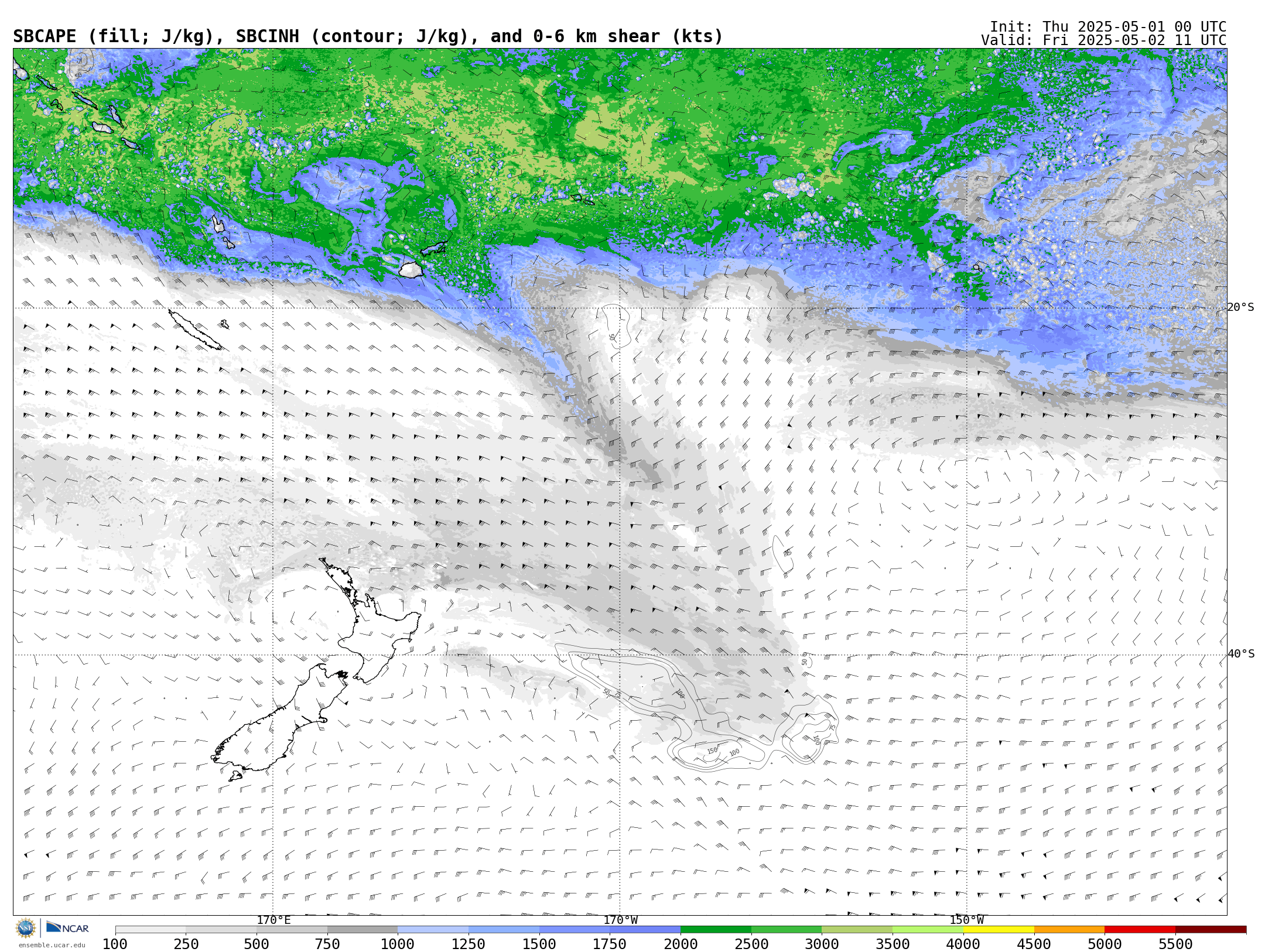Click the bright red 5000–5500 colorbar segment
Viewport: 1265px width, 952px height.
tap(1140, 930)
